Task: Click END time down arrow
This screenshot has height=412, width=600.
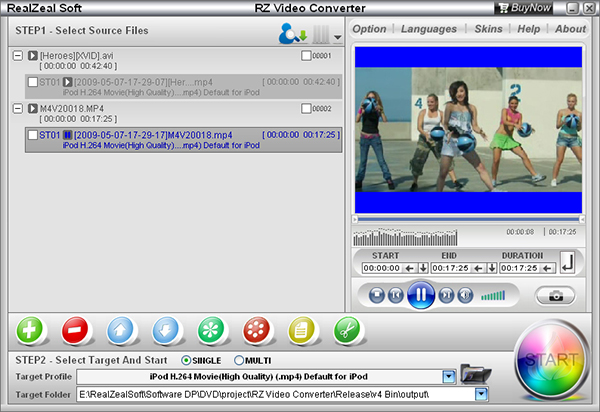Action: [492, 268]
